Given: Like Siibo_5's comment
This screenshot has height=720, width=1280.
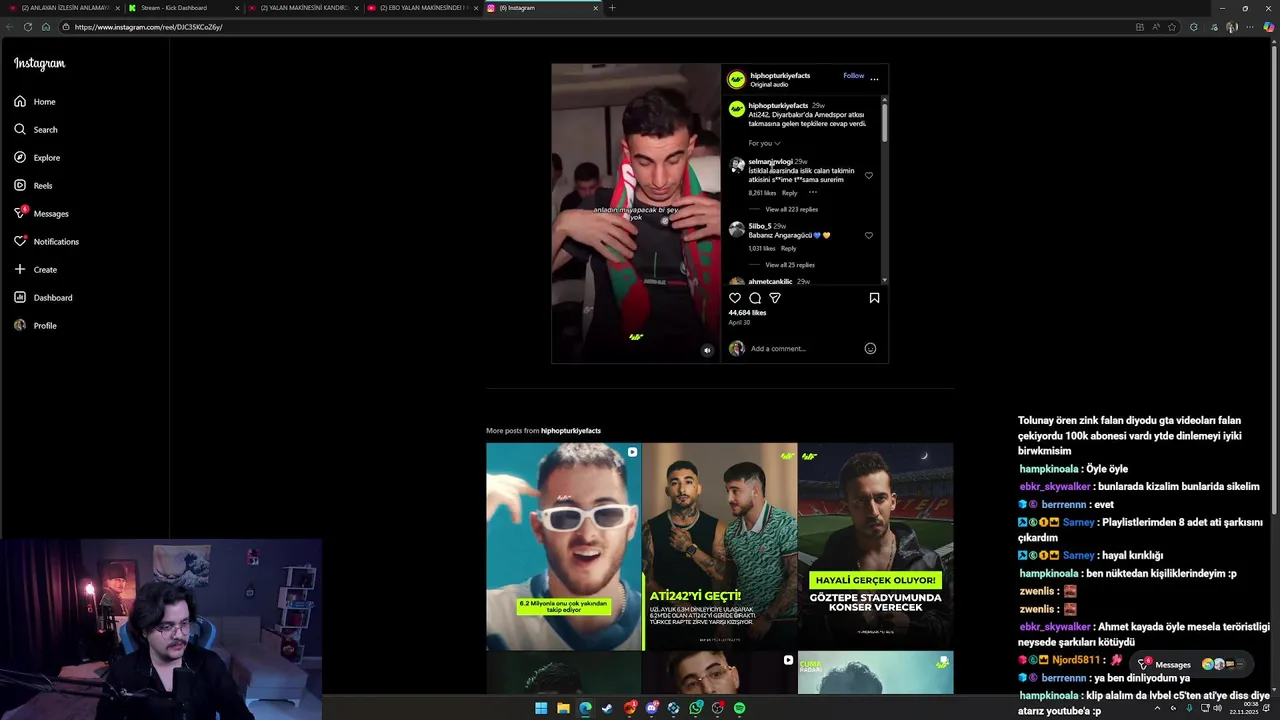Looking at the screenshot, I should (869, 236).
